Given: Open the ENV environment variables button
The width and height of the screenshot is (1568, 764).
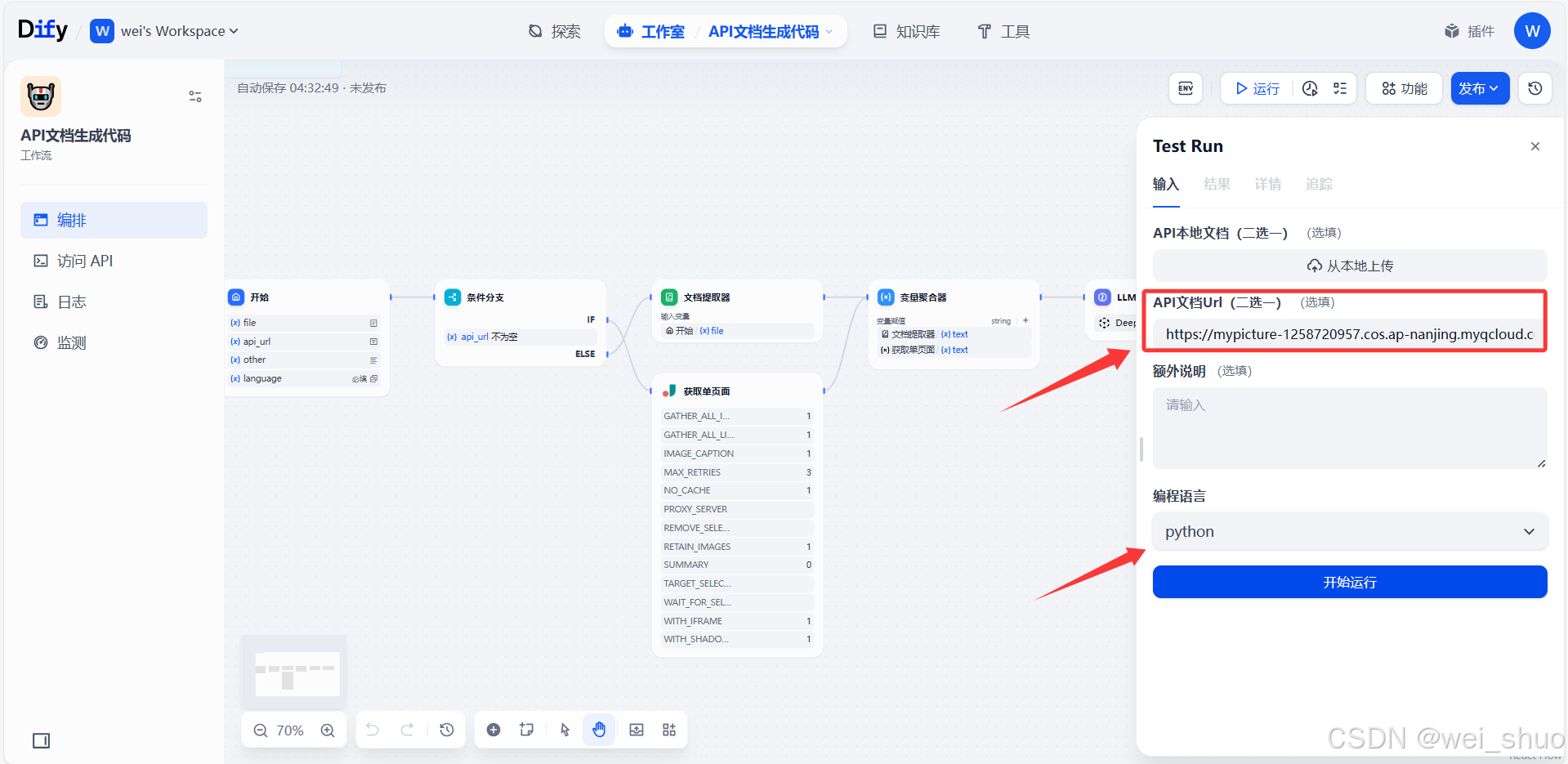Looking at the screenshot, I should 1186,88.
